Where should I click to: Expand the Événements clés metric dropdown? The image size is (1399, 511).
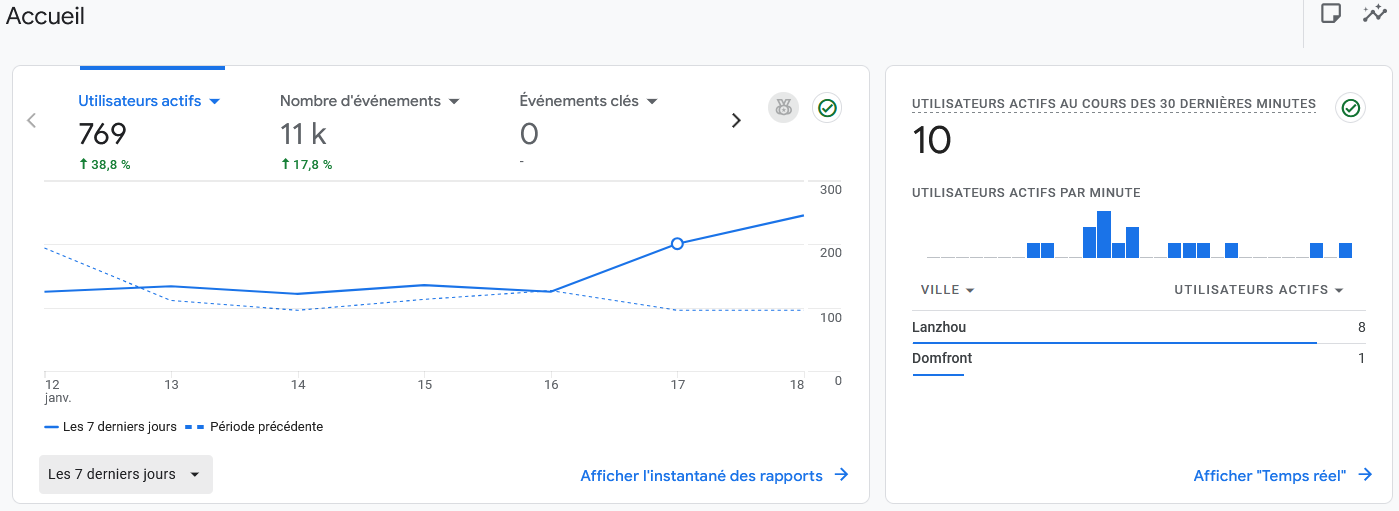tap(652, 102)
